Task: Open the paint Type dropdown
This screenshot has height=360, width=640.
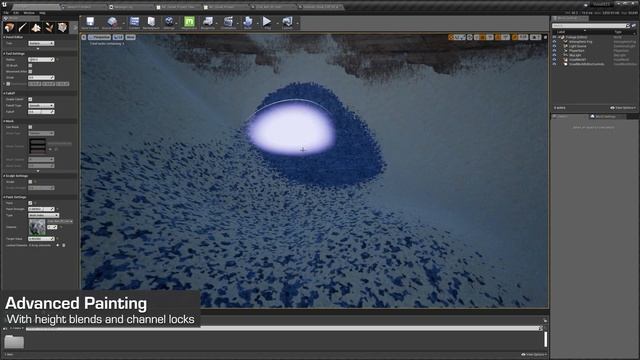Action: click(x=43, y=215)
